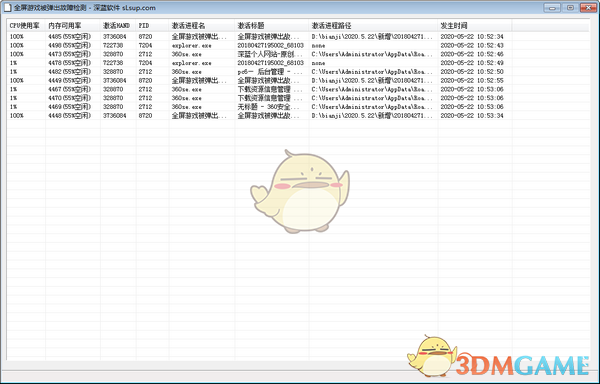Click the timestamp 2020-05-22 10:52:55

472,81
